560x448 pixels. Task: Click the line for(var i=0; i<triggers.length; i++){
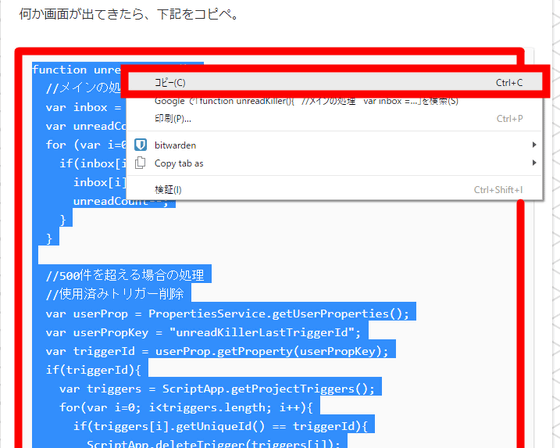[186, 407]
